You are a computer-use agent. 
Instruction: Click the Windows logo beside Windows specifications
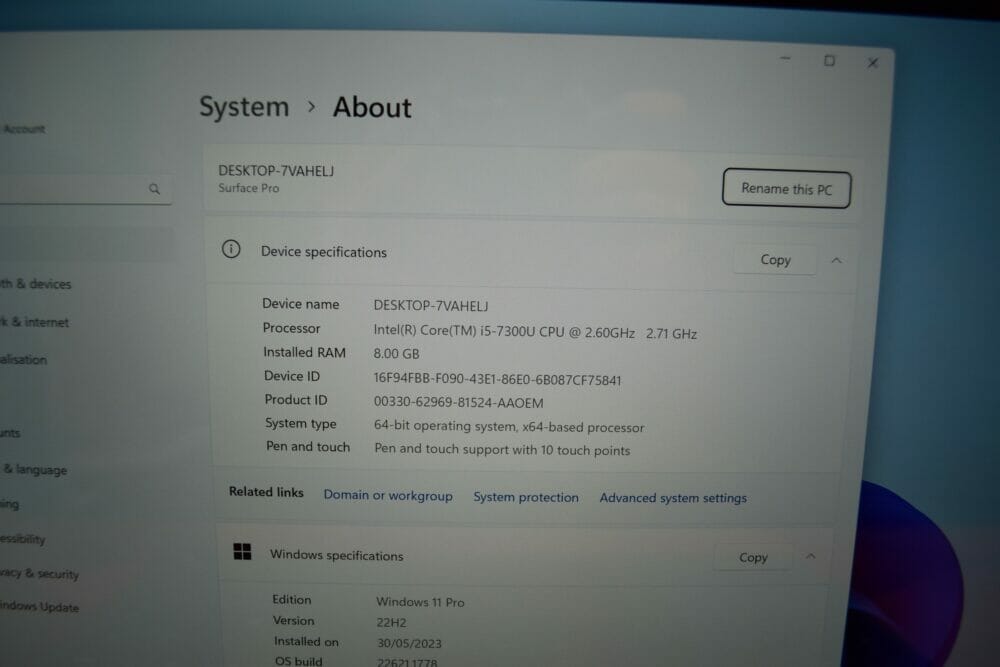coord(242,552)
